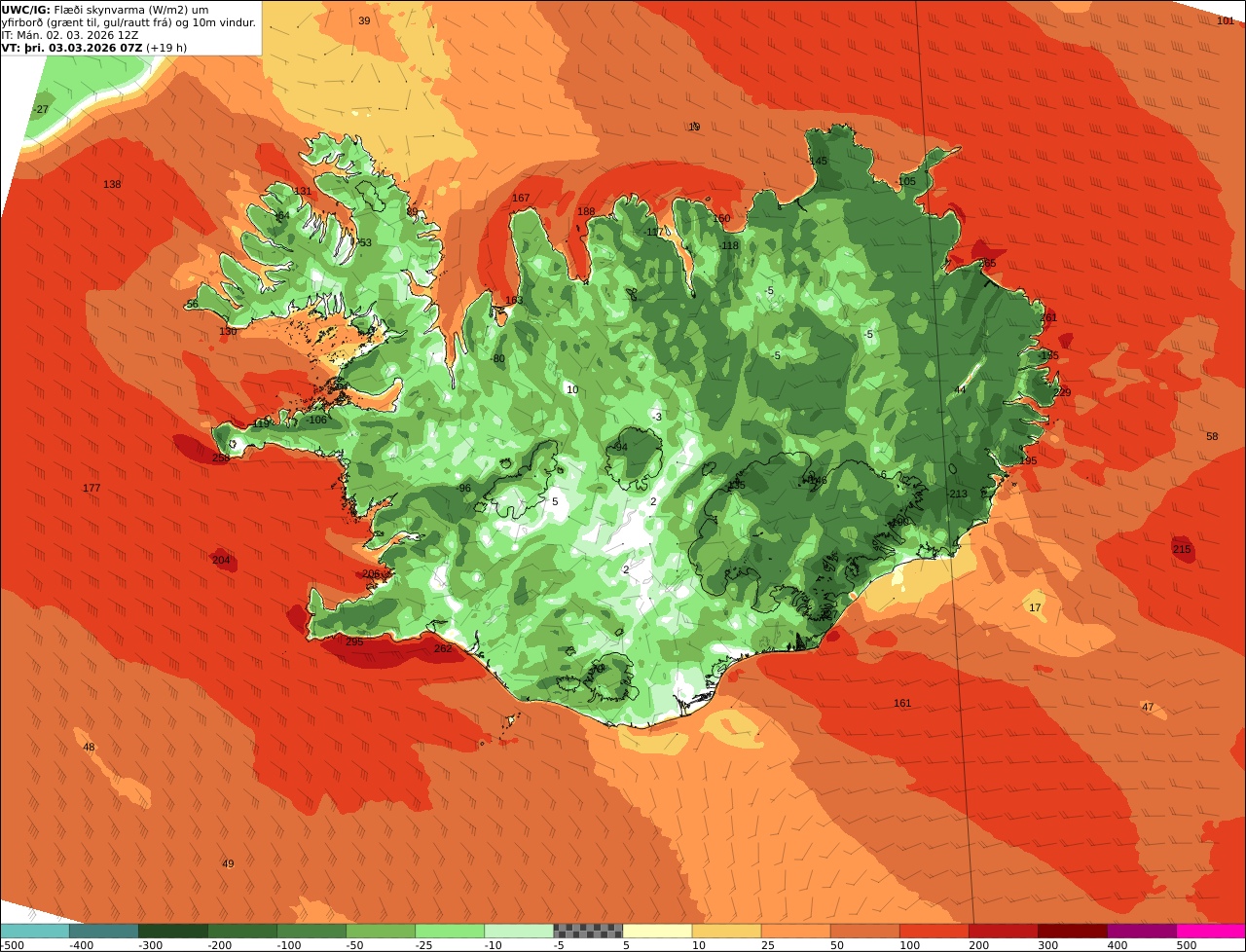The width and height of the screenshot is (1246, 952).
Task: Click the value 96 in west Iceland
Action: pyautogui.click(x=464, y=488)
